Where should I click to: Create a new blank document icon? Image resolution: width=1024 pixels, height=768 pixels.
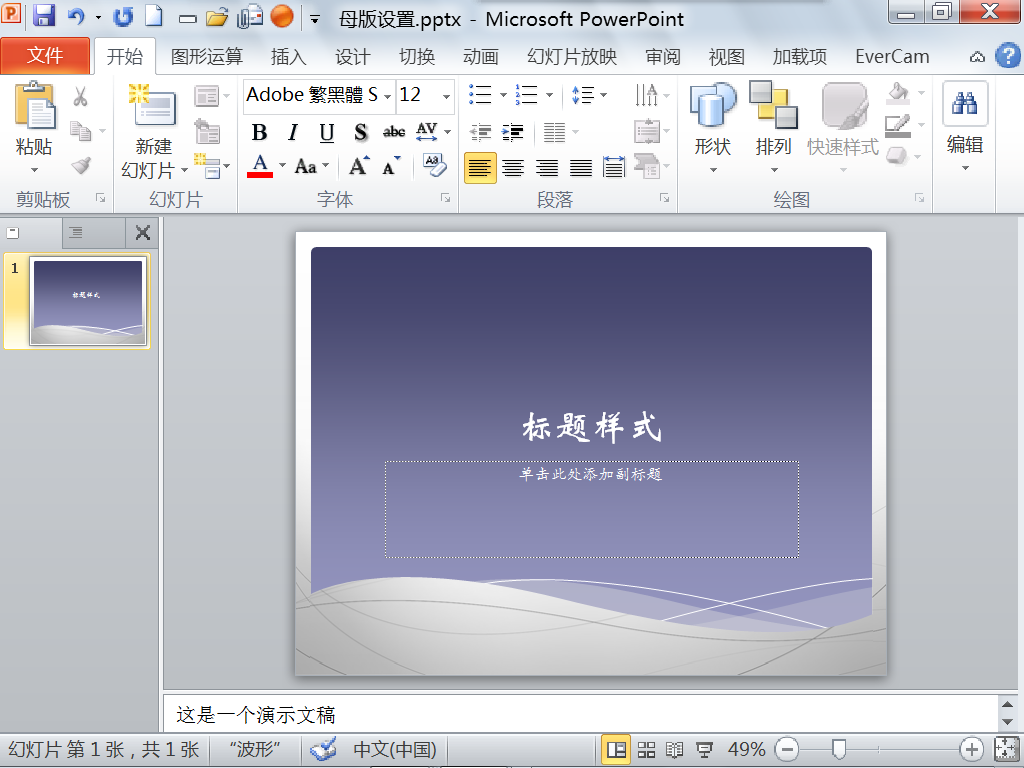coord(154,16)
